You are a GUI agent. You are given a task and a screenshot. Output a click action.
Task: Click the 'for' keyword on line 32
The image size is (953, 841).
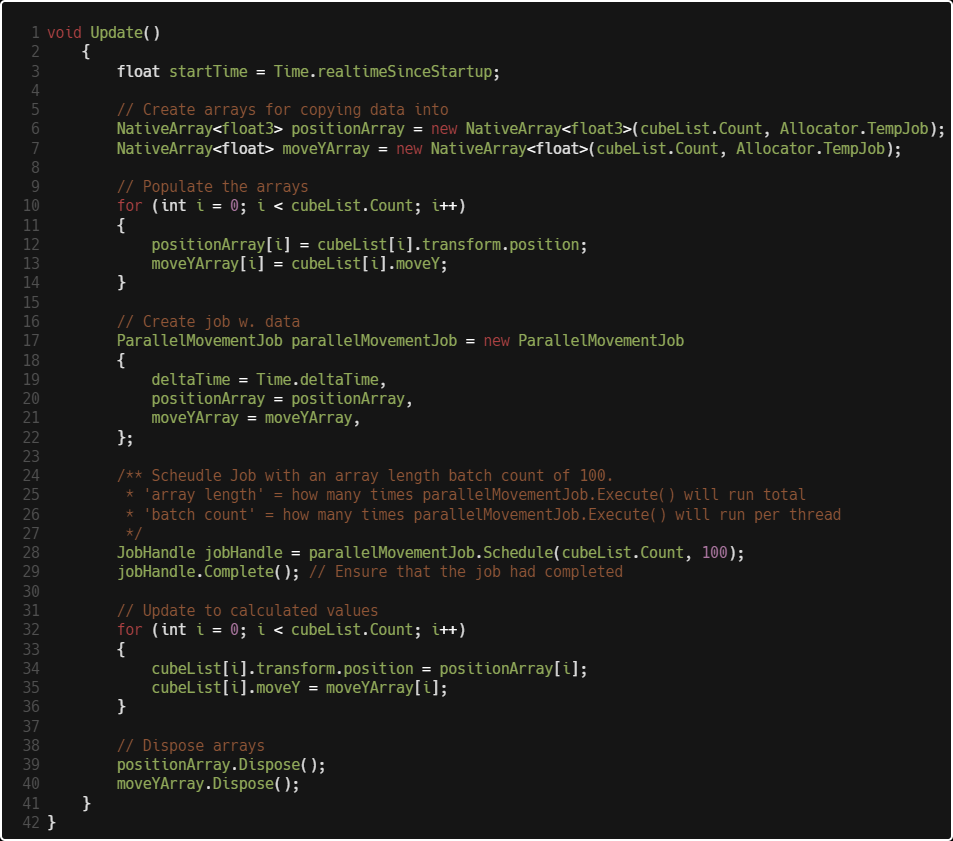[129, 630]
